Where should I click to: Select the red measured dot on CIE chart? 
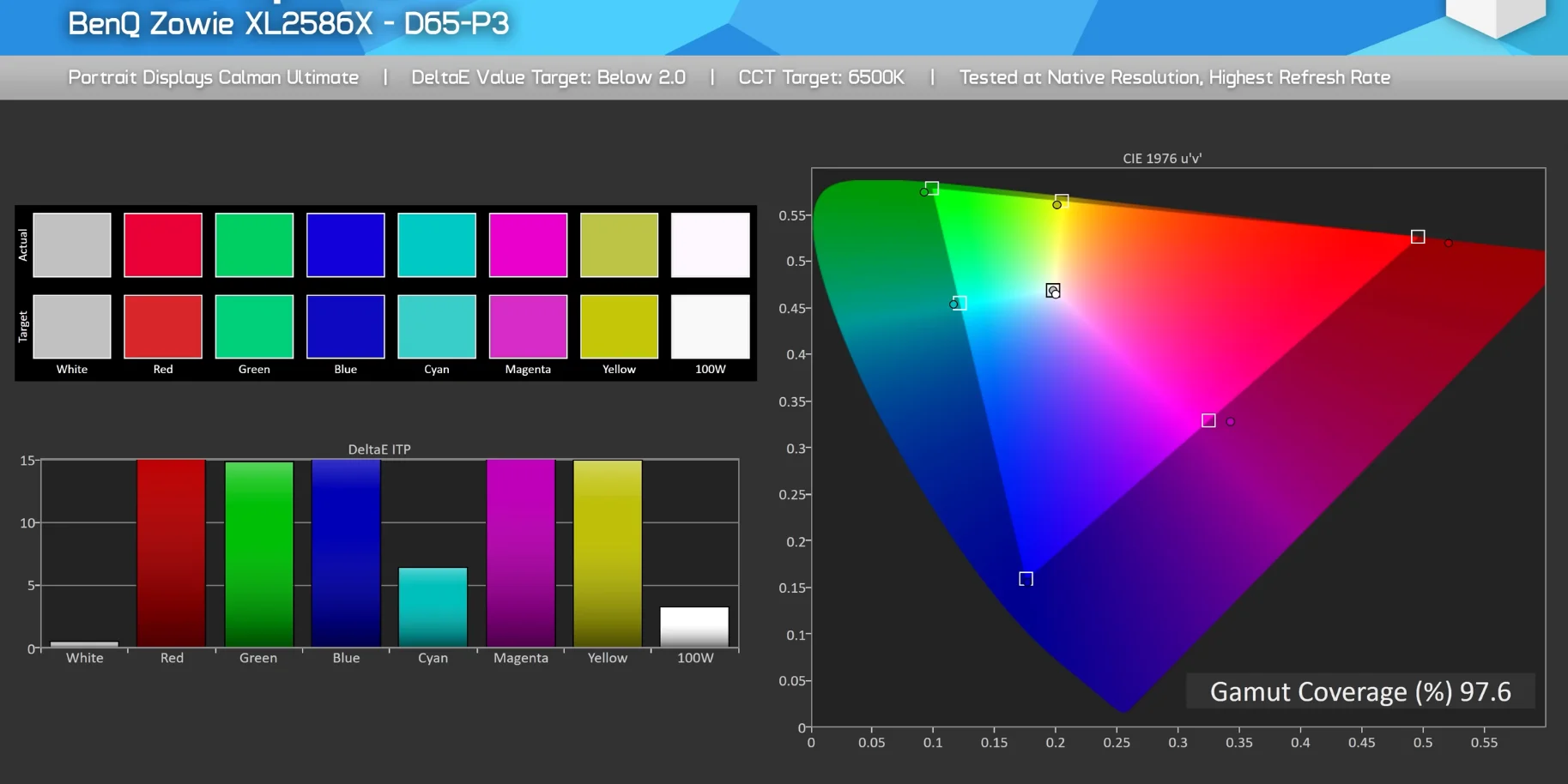[x=1448, y=244]
